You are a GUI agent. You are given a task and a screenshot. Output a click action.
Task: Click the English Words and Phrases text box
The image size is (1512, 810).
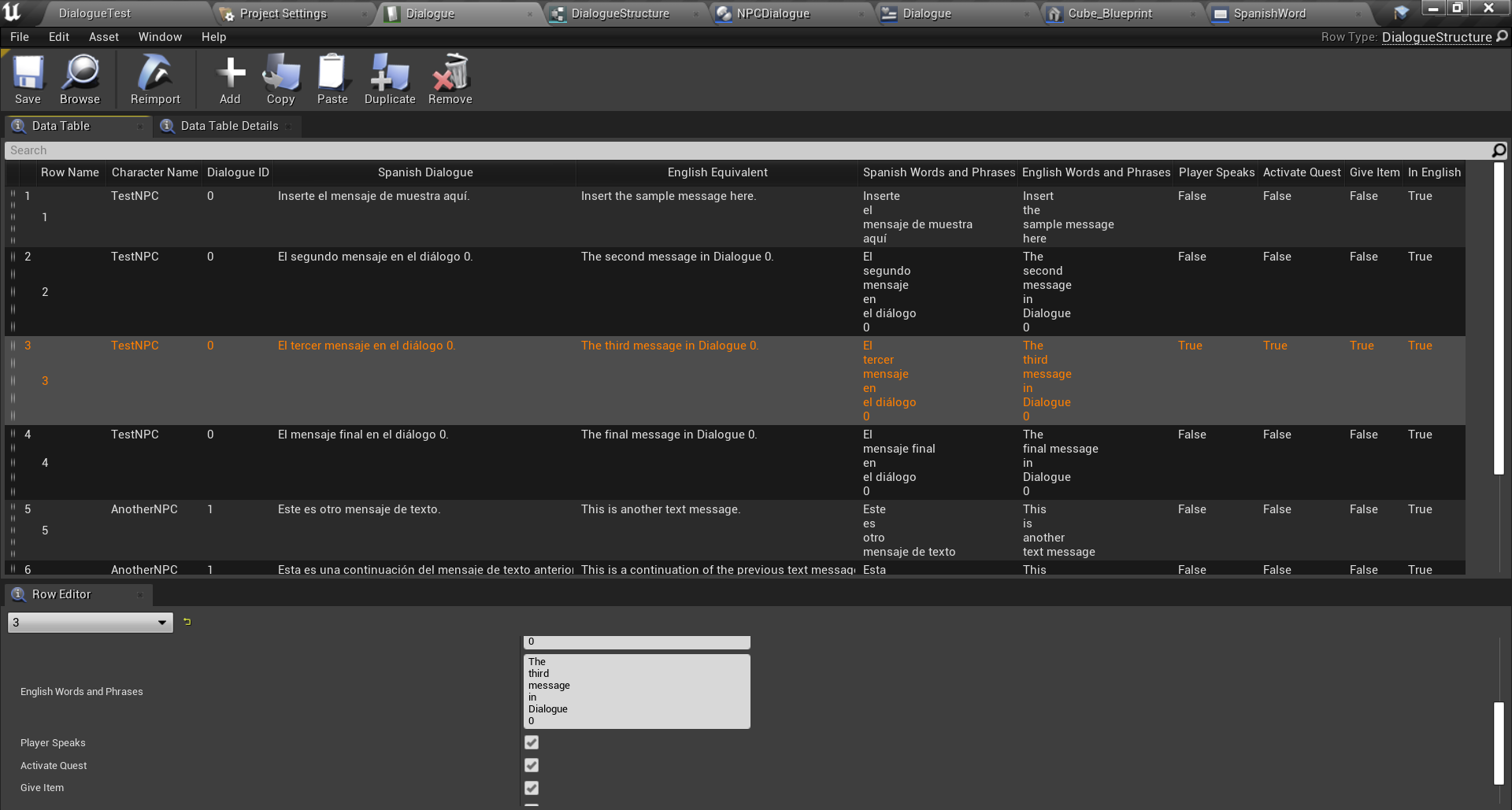pos(636,691)
